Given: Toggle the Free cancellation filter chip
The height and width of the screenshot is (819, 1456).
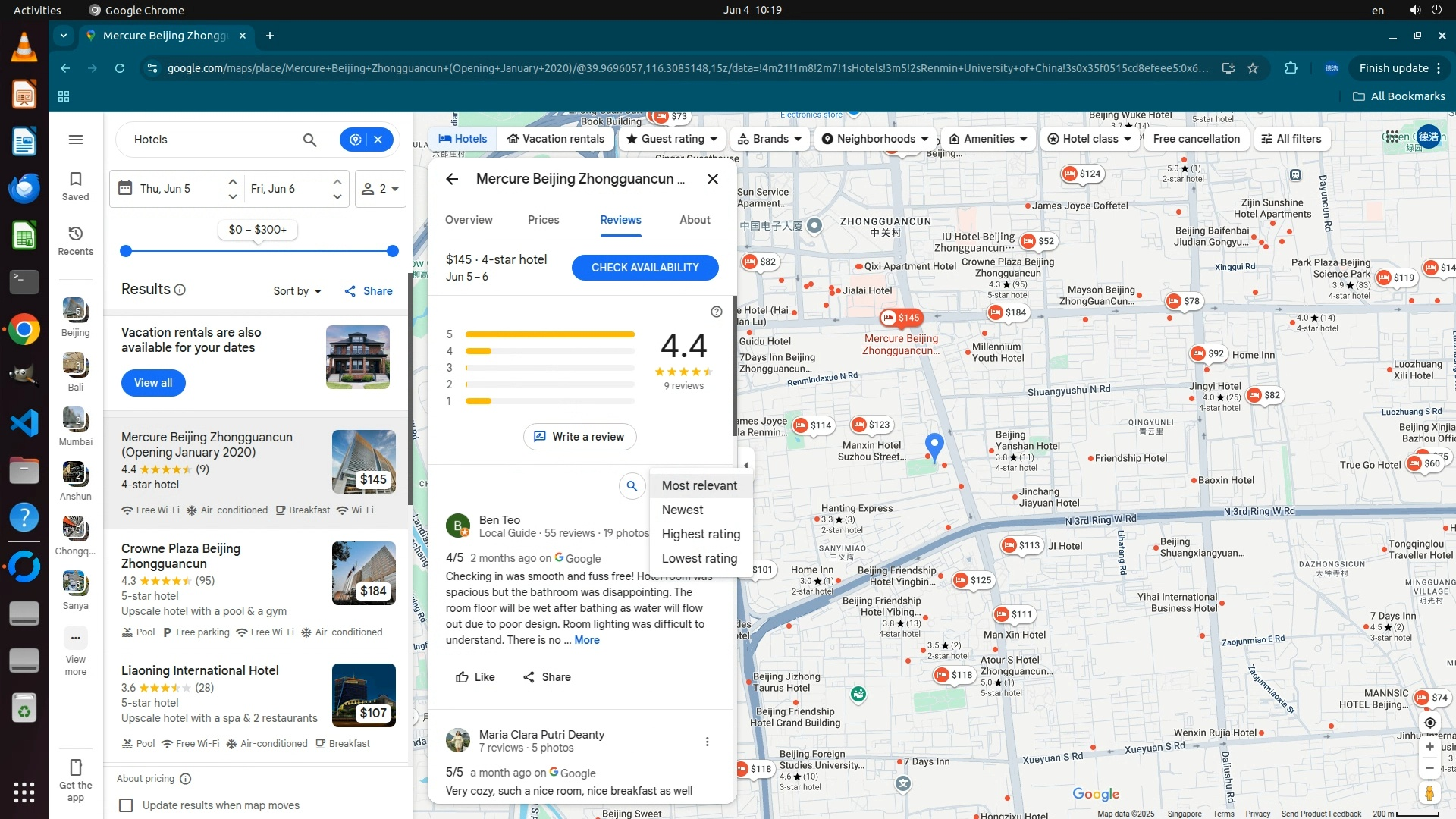Looking at the screenshot, I should (1196, 139).
